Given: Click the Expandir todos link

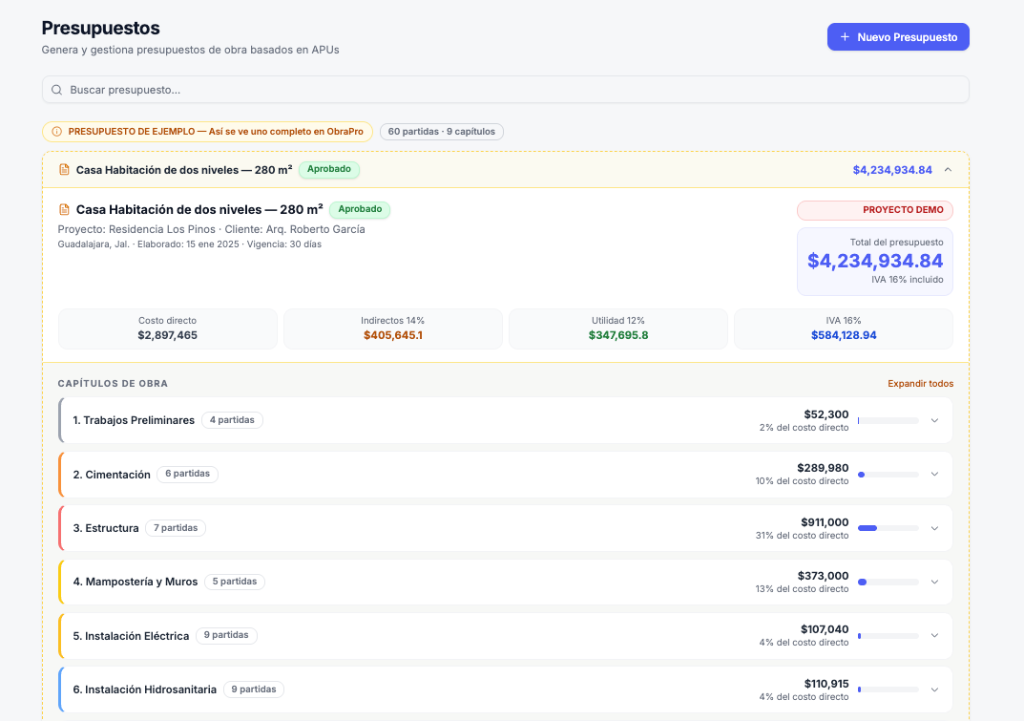Looking at the screenshot, I should (x=920, y=383).
